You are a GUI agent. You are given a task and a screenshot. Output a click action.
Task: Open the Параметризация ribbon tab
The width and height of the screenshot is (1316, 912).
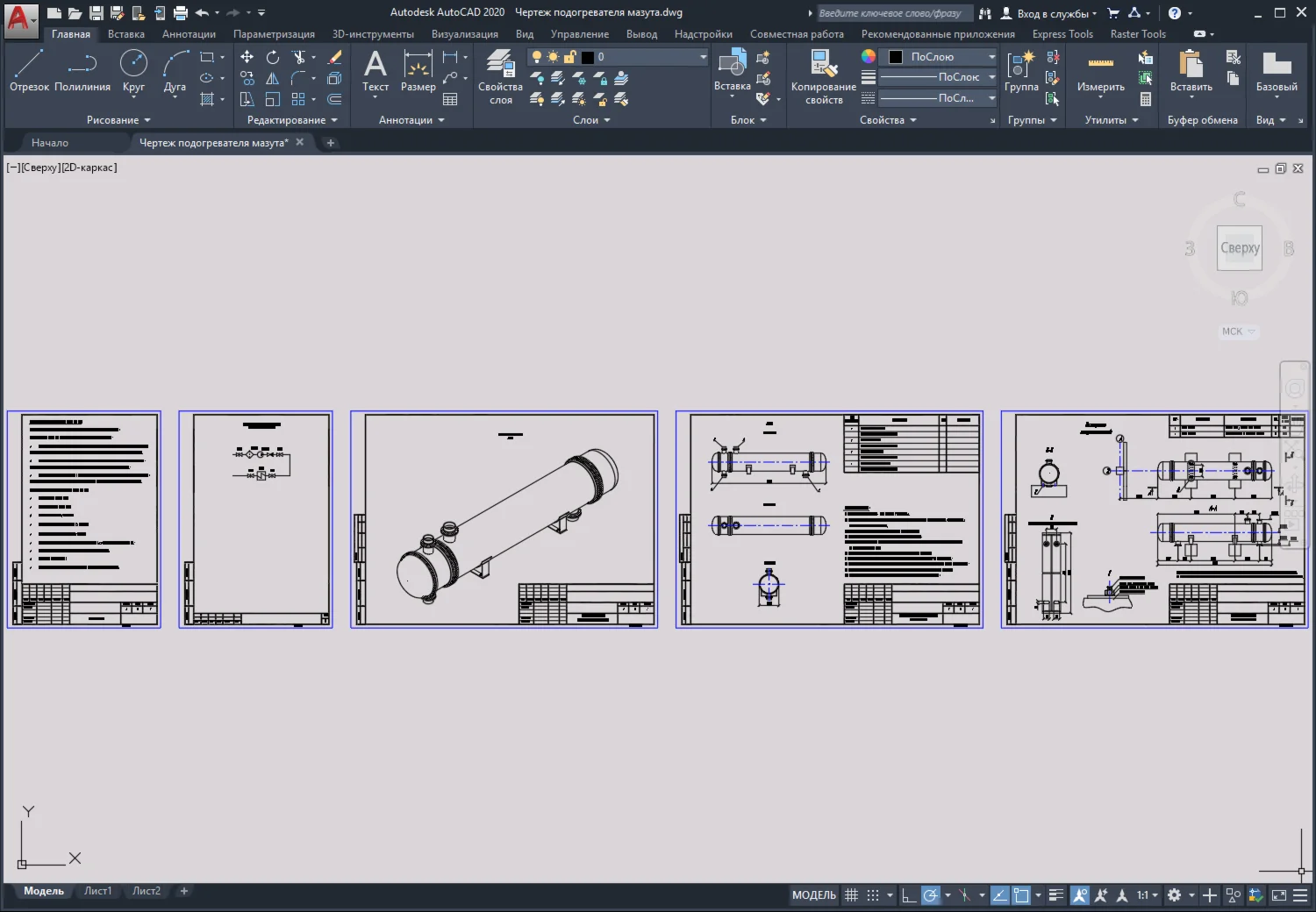(x=274, y=34)
